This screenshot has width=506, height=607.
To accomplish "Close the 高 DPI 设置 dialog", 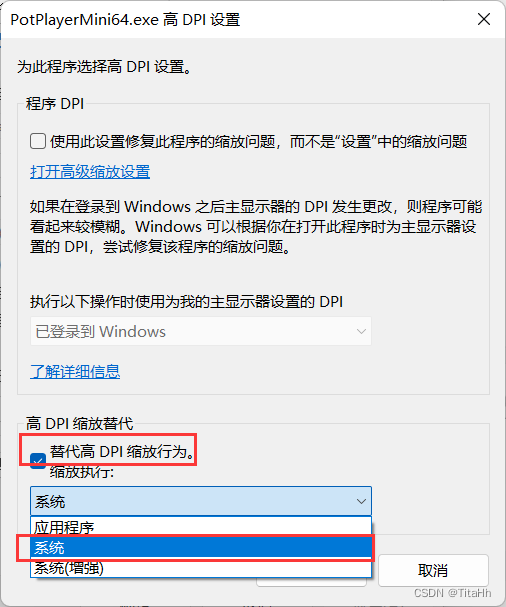I will [x=484, y=19].
